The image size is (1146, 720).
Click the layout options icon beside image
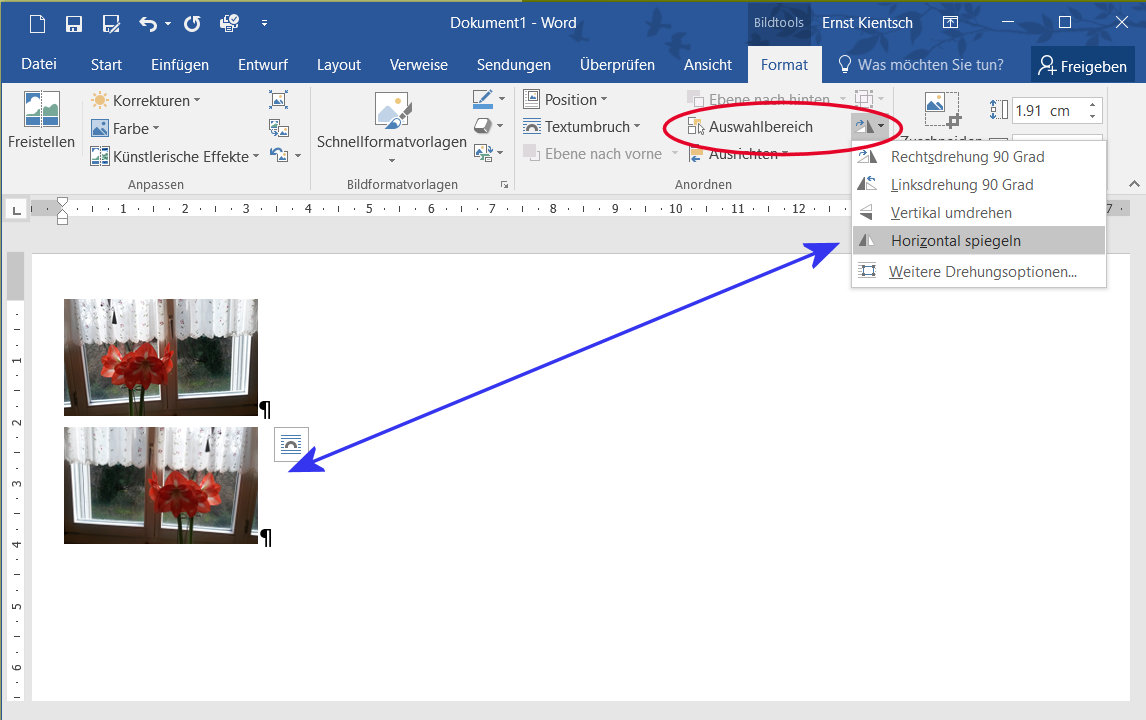tap(291, 444)
